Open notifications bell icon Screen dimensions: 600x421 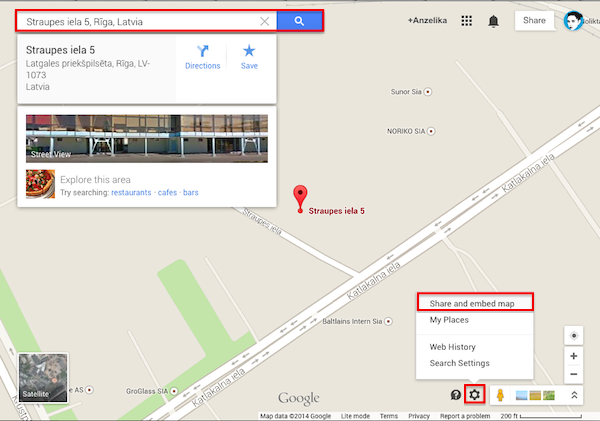tap(494, 21)
